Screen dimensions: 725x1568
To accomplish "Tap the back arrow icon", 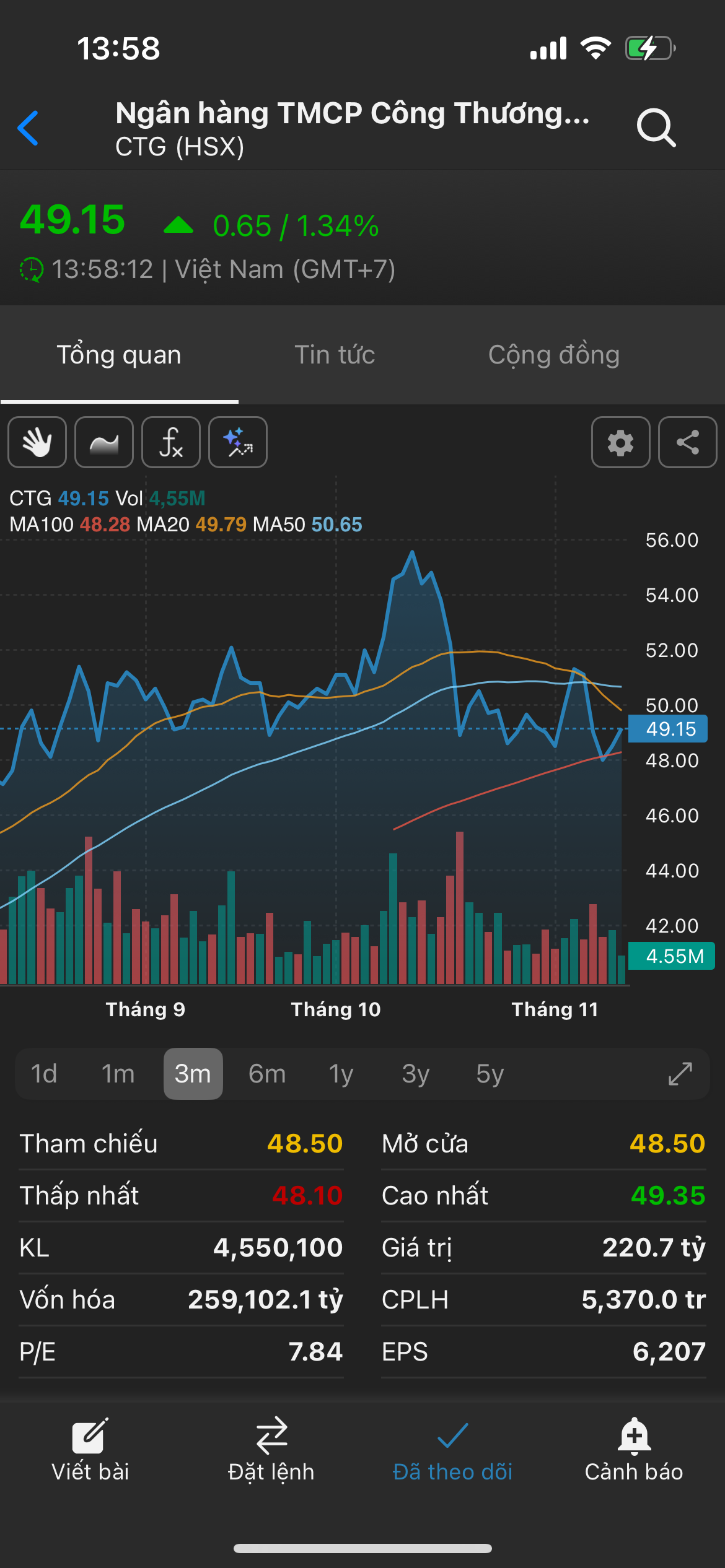I will tap(29, 128).
